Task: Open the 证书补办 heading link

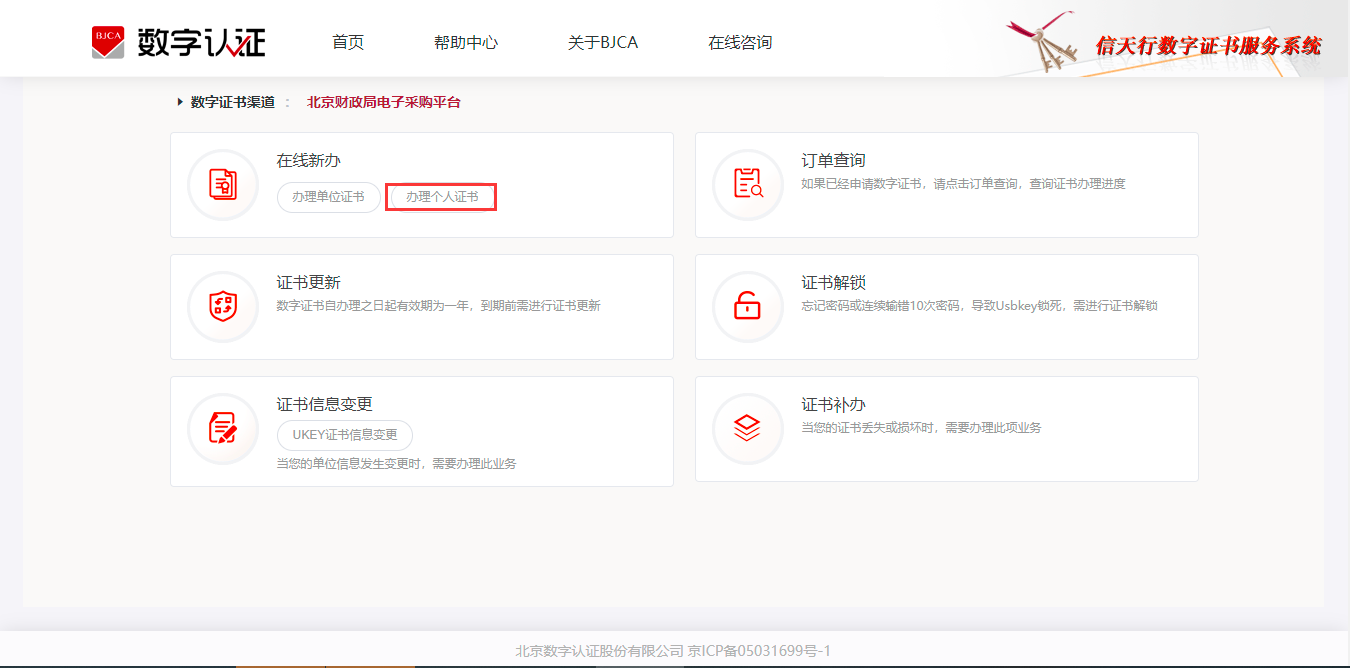Action: [x=834, y=404]
